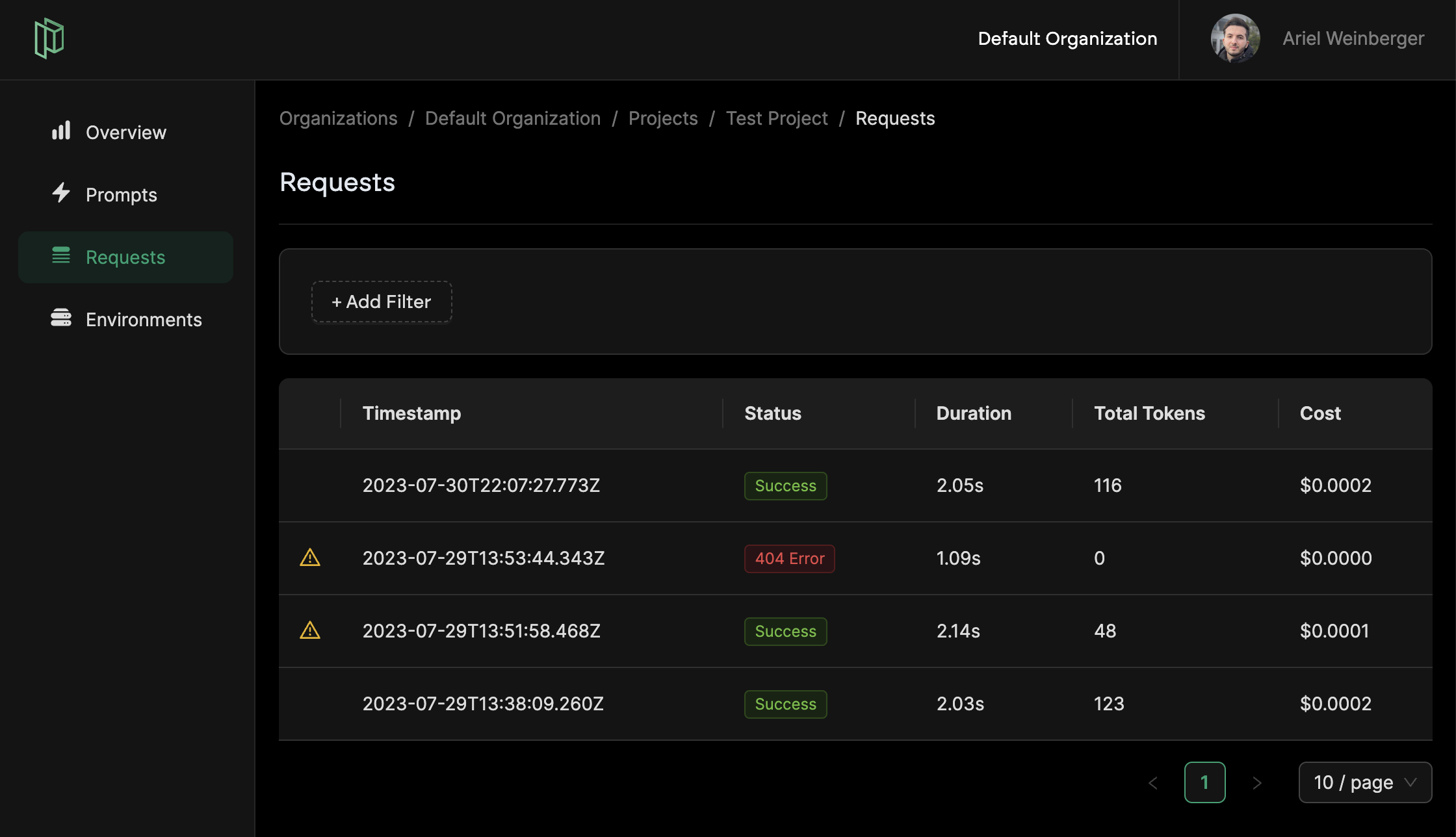Open the 2023-07-30T22:07:27.773Z request row

(x=481, y=485)
